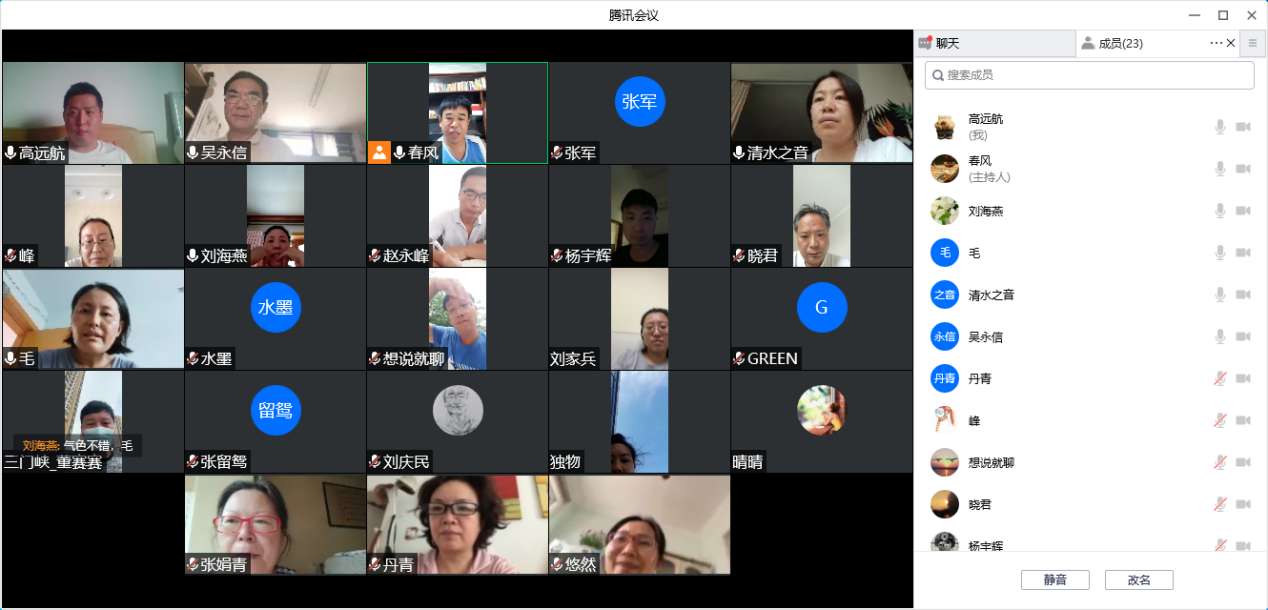
Task: Select the blue 毛 avatar in member list
Action: point(945,253)
